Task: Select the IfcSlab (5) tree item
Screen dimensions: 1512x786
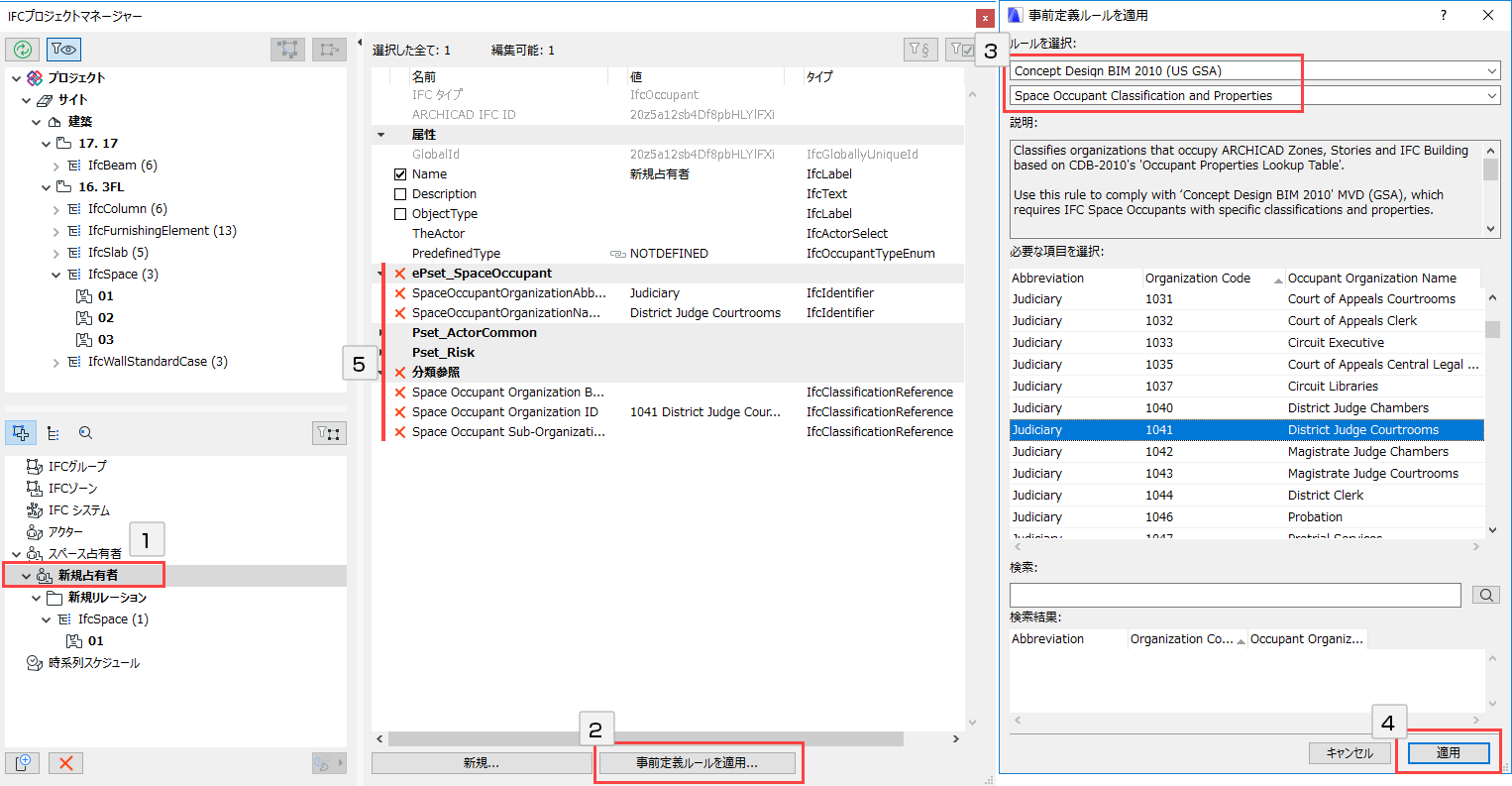Action: click(118, 253)
